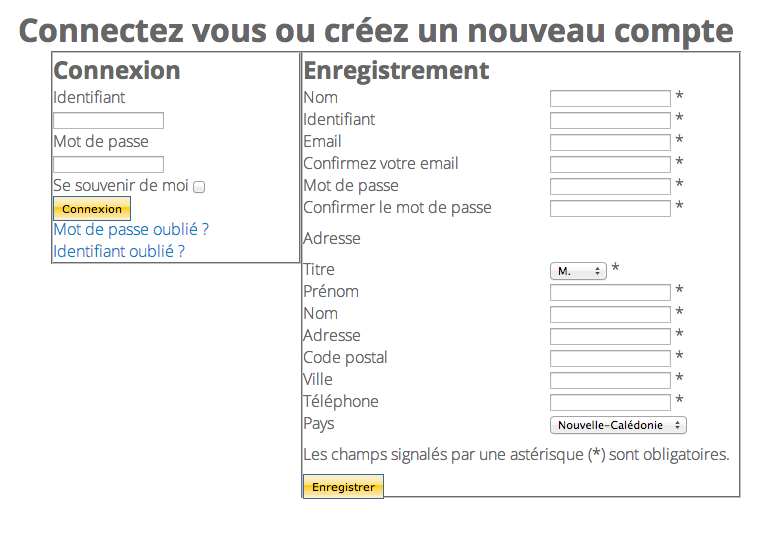Select the first Nom field under Enregistrement
769x539 pixels.
[x=610, y=99]
